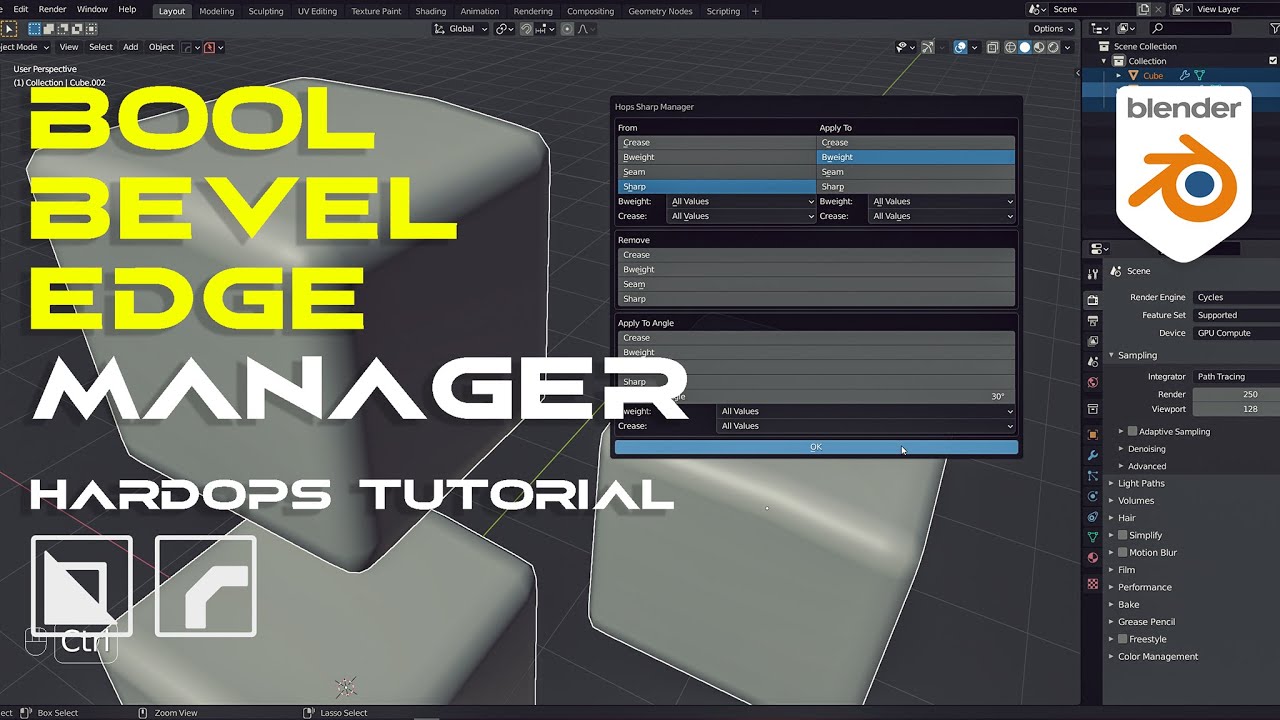Expand the Color Management panel
The height and width of the screenshot is (720, 1280).
coord(1157,656)
